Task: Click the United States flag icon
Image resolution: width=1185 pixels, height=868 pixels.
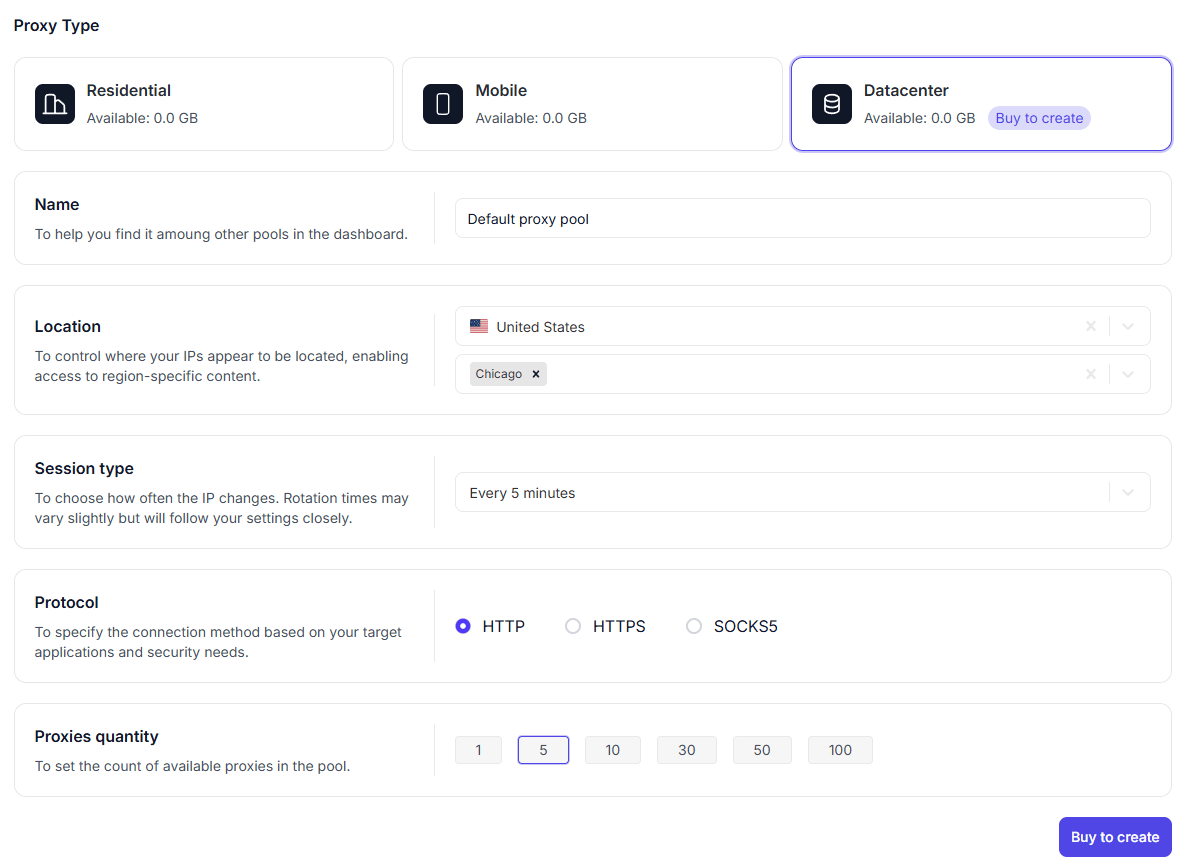Action: pos(478,326)
